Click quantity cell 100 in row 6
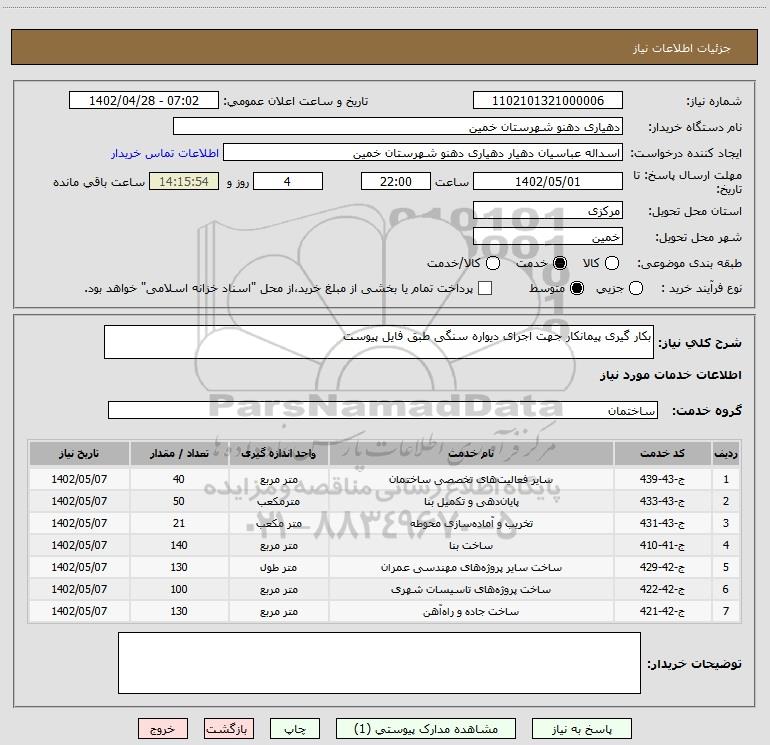The image size is (770, 745). point(179,589)
